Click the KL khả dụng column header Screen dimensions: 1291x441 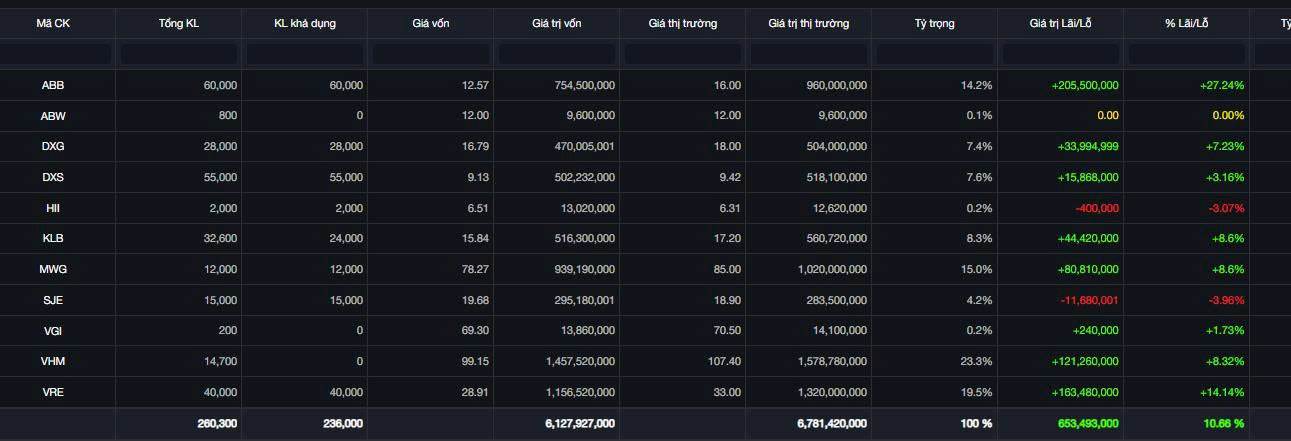click(305, 23)
